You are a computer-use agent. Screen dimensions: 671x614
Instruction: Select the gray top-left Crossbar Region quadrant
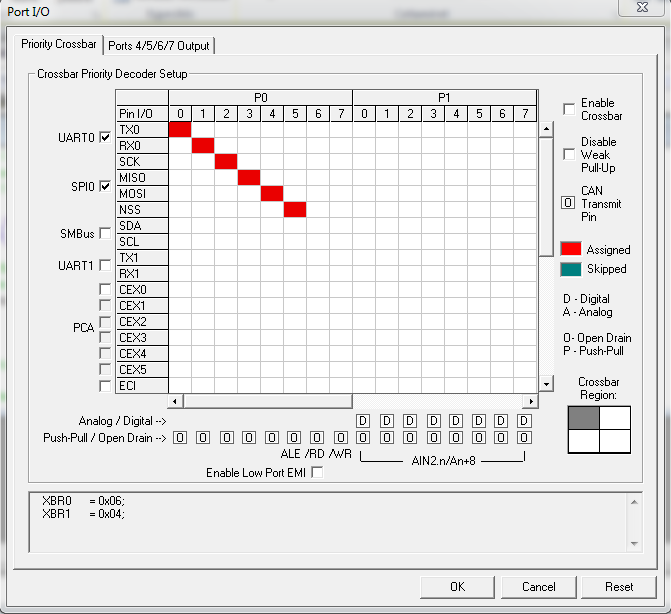tap(584, 418)
